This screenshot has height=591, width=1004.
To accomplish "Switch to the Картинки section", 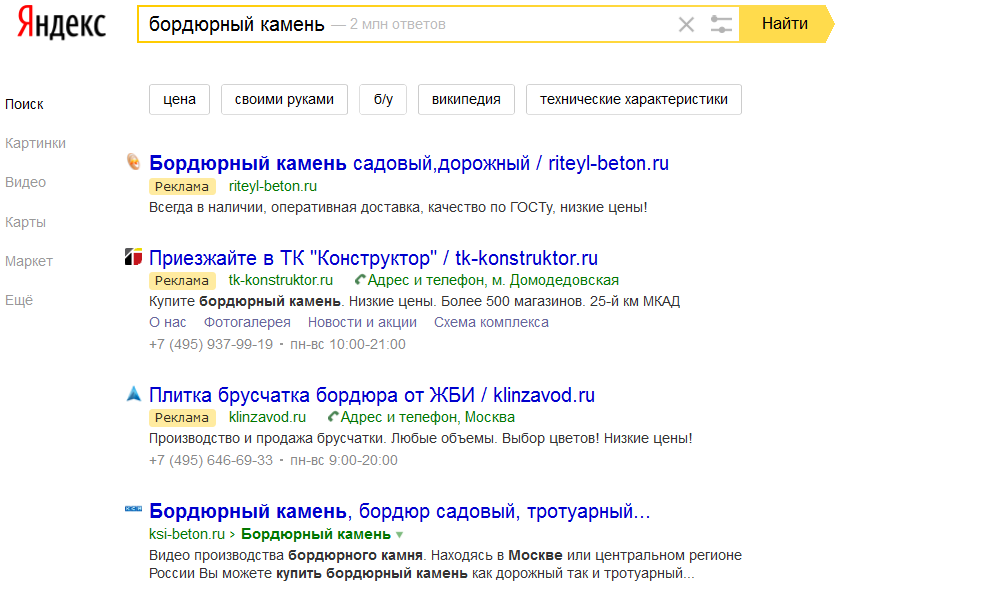I will click(35, 143).
